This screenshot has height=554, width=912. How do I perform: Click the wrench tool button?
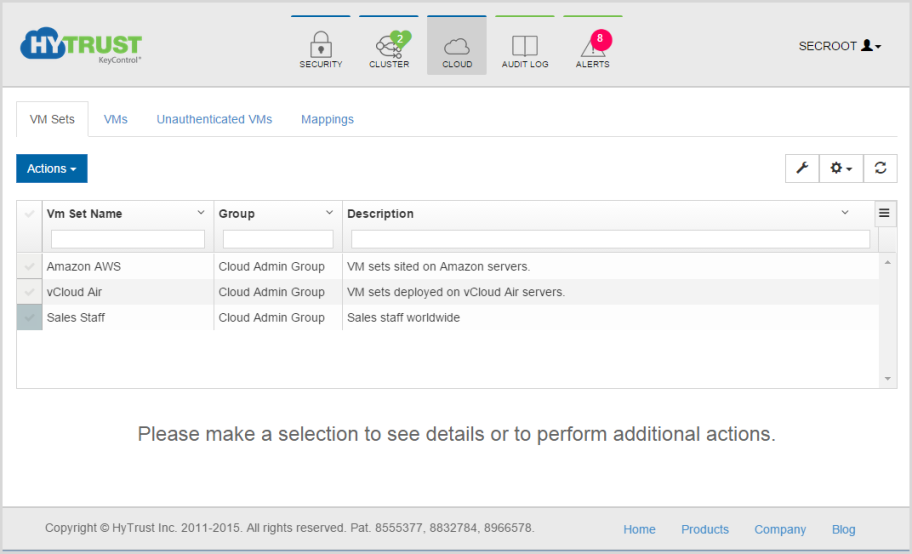pos(802,168)
